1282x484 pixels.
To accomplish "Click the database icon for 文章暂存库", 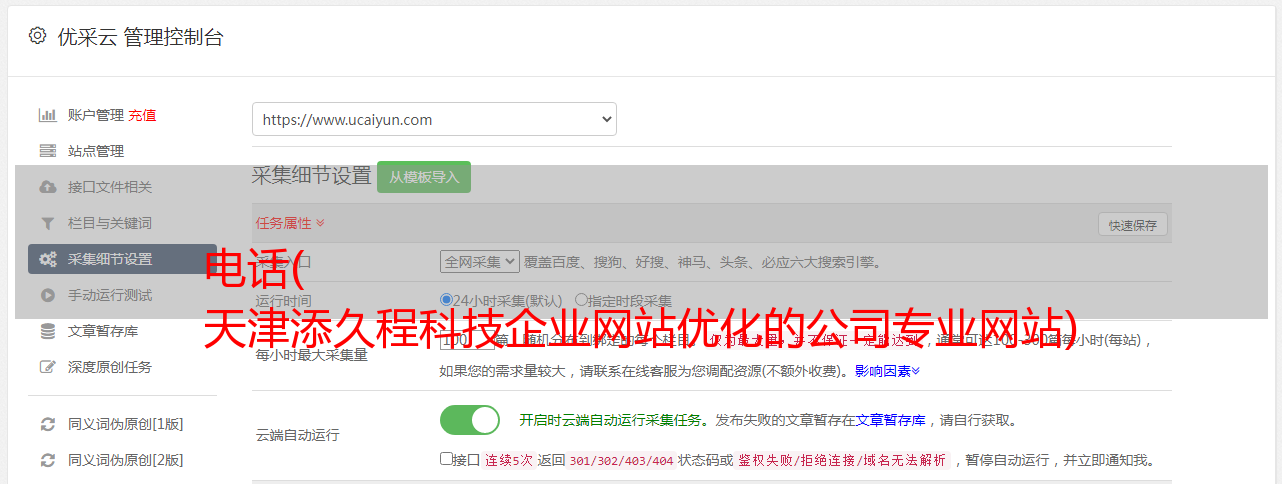I will tap(47, 331).
